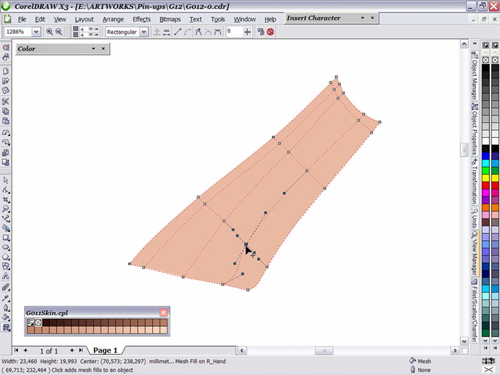The height and width of the screenshot is (375, 500).
Task: Open the Rectangular selection mode dropdown
Action: 144,32
